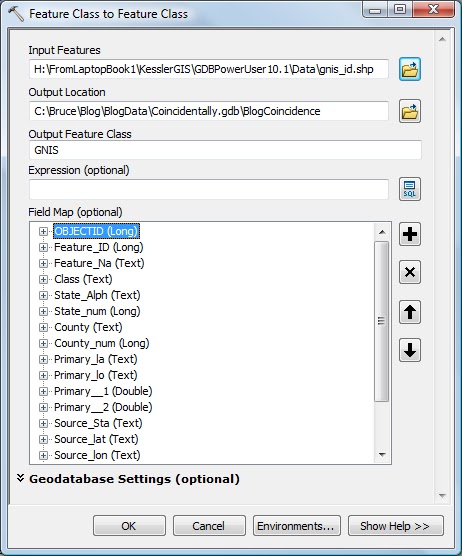The image size is (462, 556).
Task: Expand the Primary_lo (Text) field node
Action: click(43, 375)
